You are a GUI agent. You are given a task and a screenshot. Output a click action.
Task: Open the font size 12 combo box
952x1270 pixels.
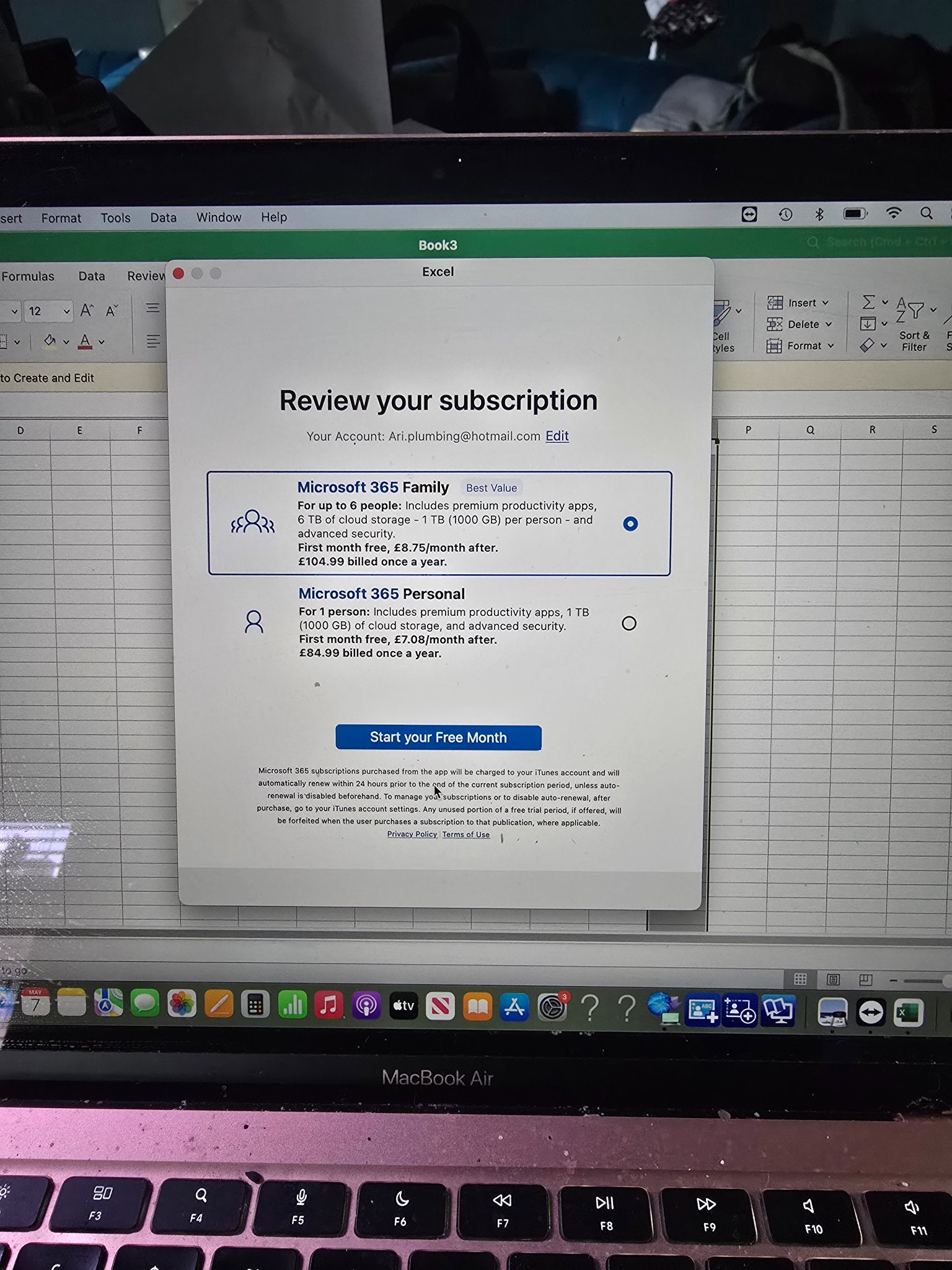click(x=48, y=311)
